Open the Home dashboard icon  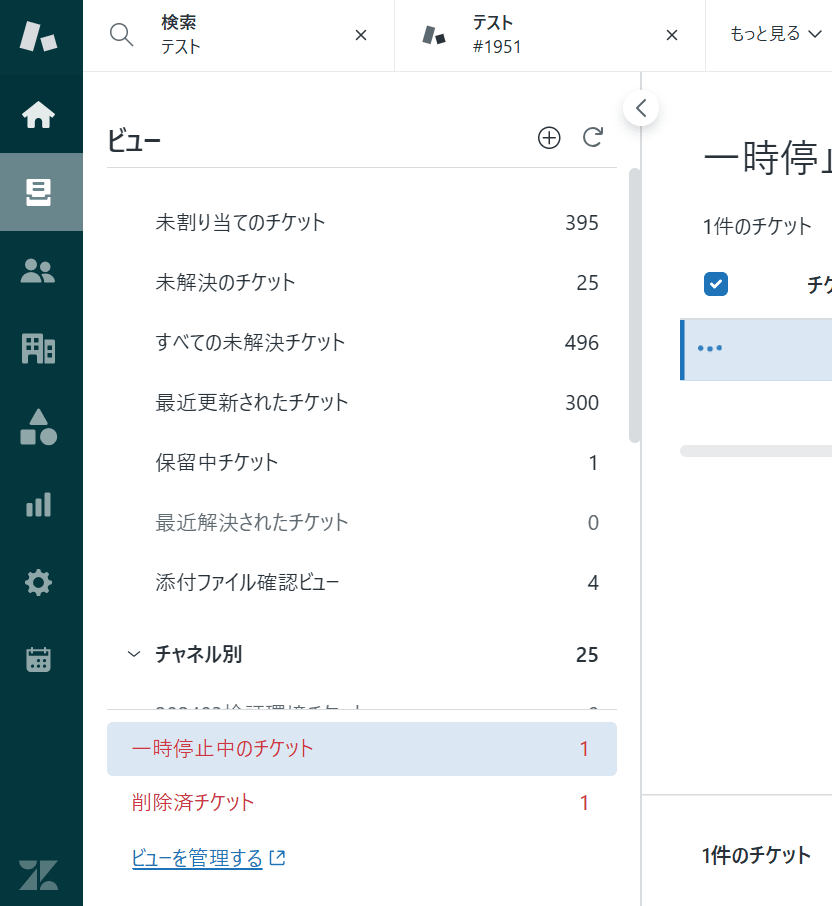39,115
